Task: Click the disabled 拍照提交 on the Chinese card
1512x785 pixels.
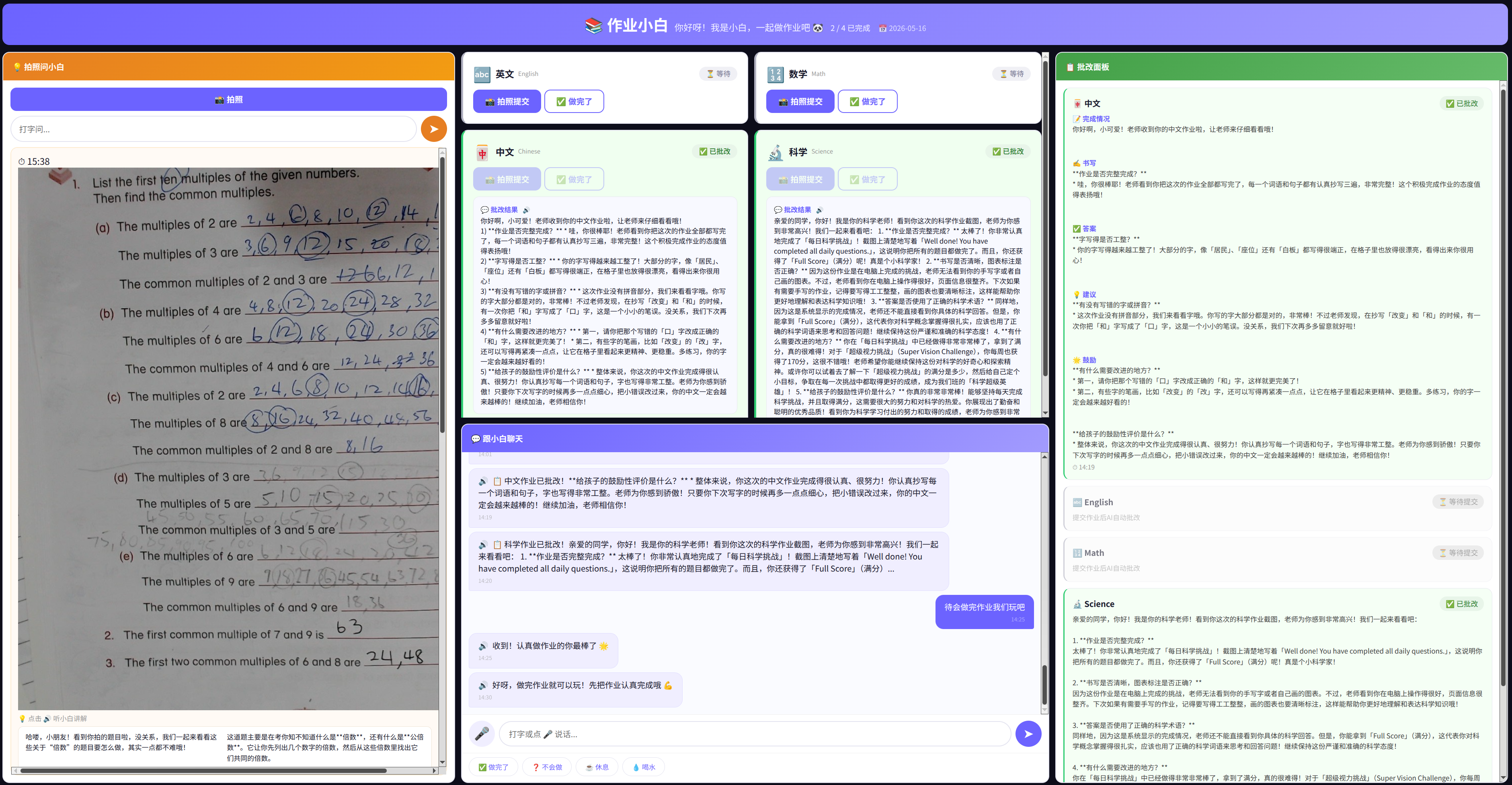Action: [507, 180]
